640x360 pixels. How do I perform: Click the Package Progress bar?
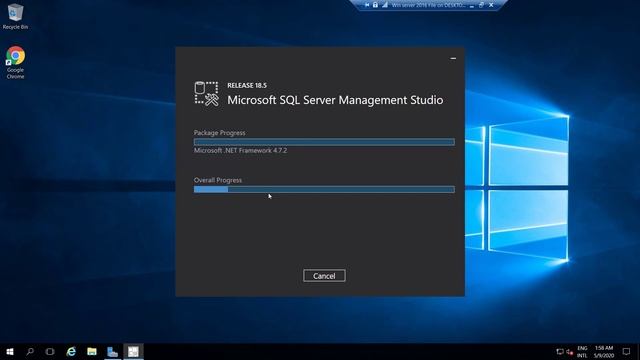pos(324,142)
